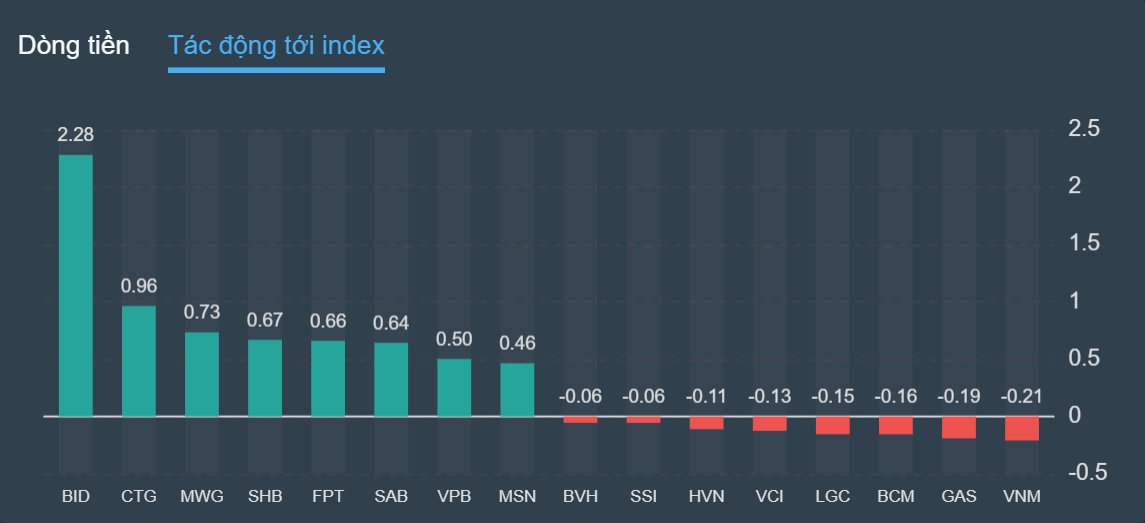Screen dimensions: 1145x523
Task: Select the Tác động tới index tab
Action: (x=276, y=46)
